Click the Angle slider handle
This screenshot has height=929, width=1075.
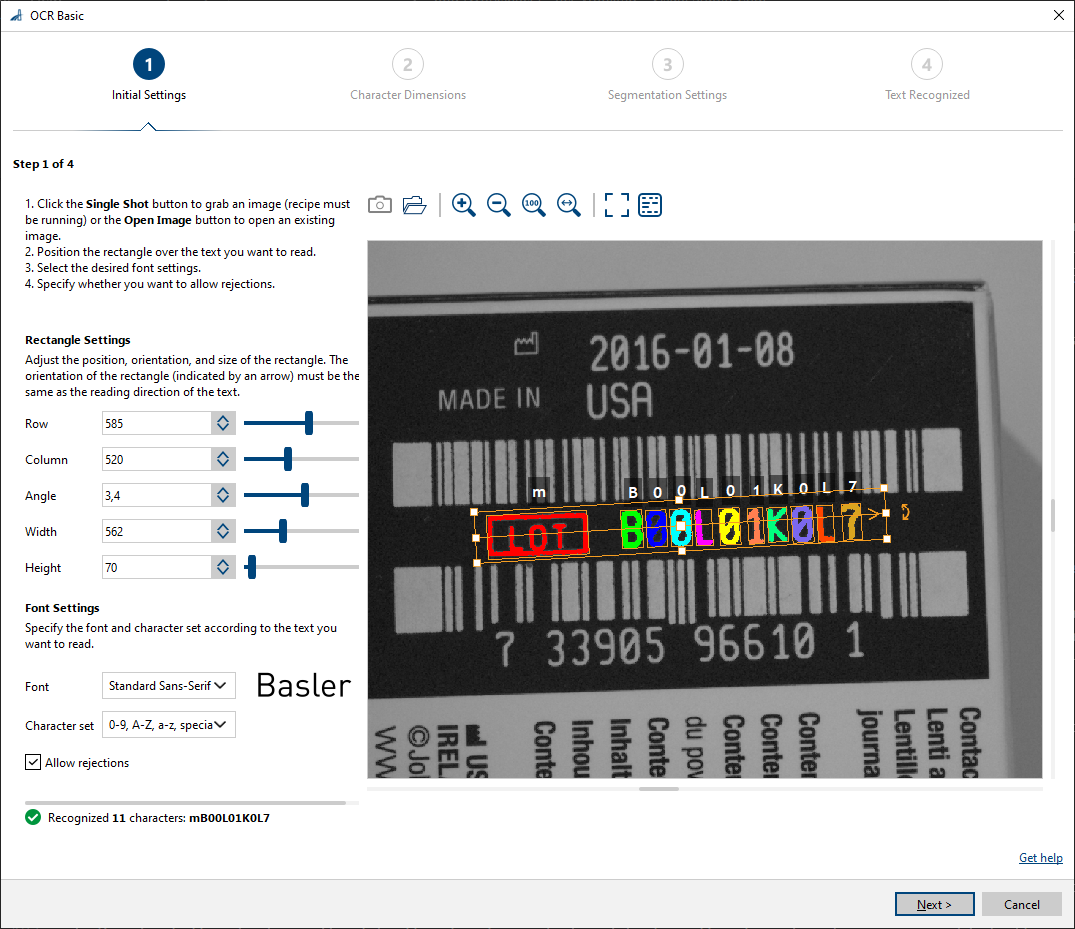[305, 495]
